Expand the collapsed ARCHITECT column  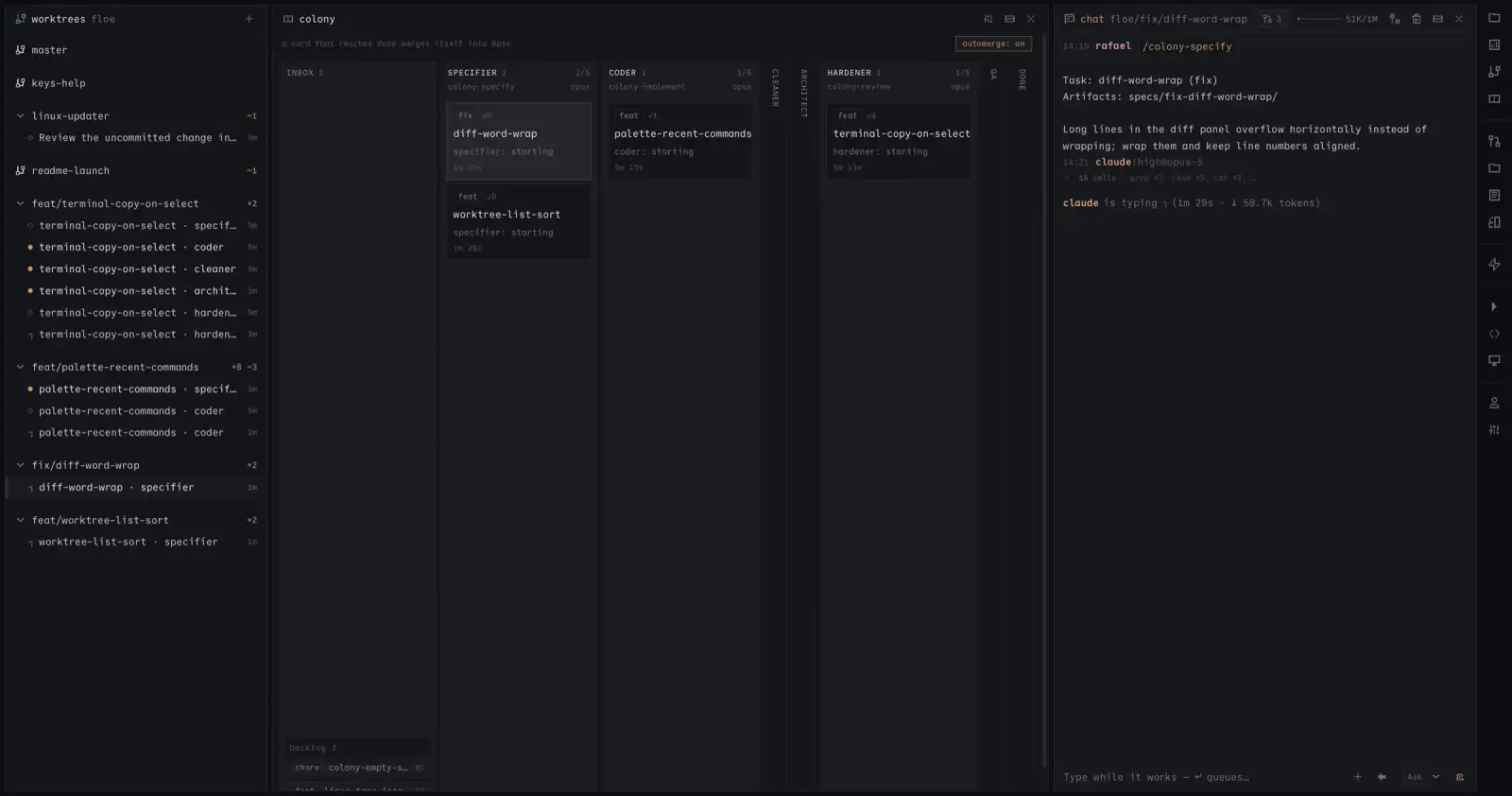[x=804, y=94]
